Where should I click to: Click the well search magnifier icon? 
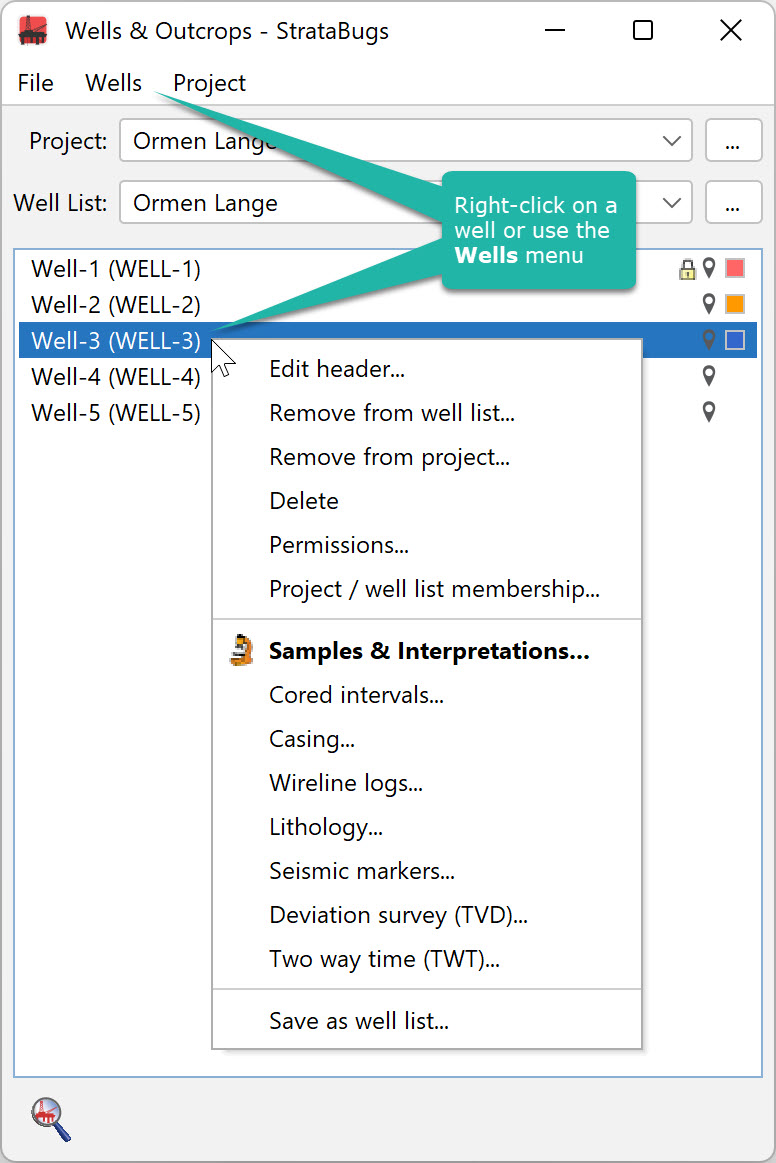coord(51,1119)
